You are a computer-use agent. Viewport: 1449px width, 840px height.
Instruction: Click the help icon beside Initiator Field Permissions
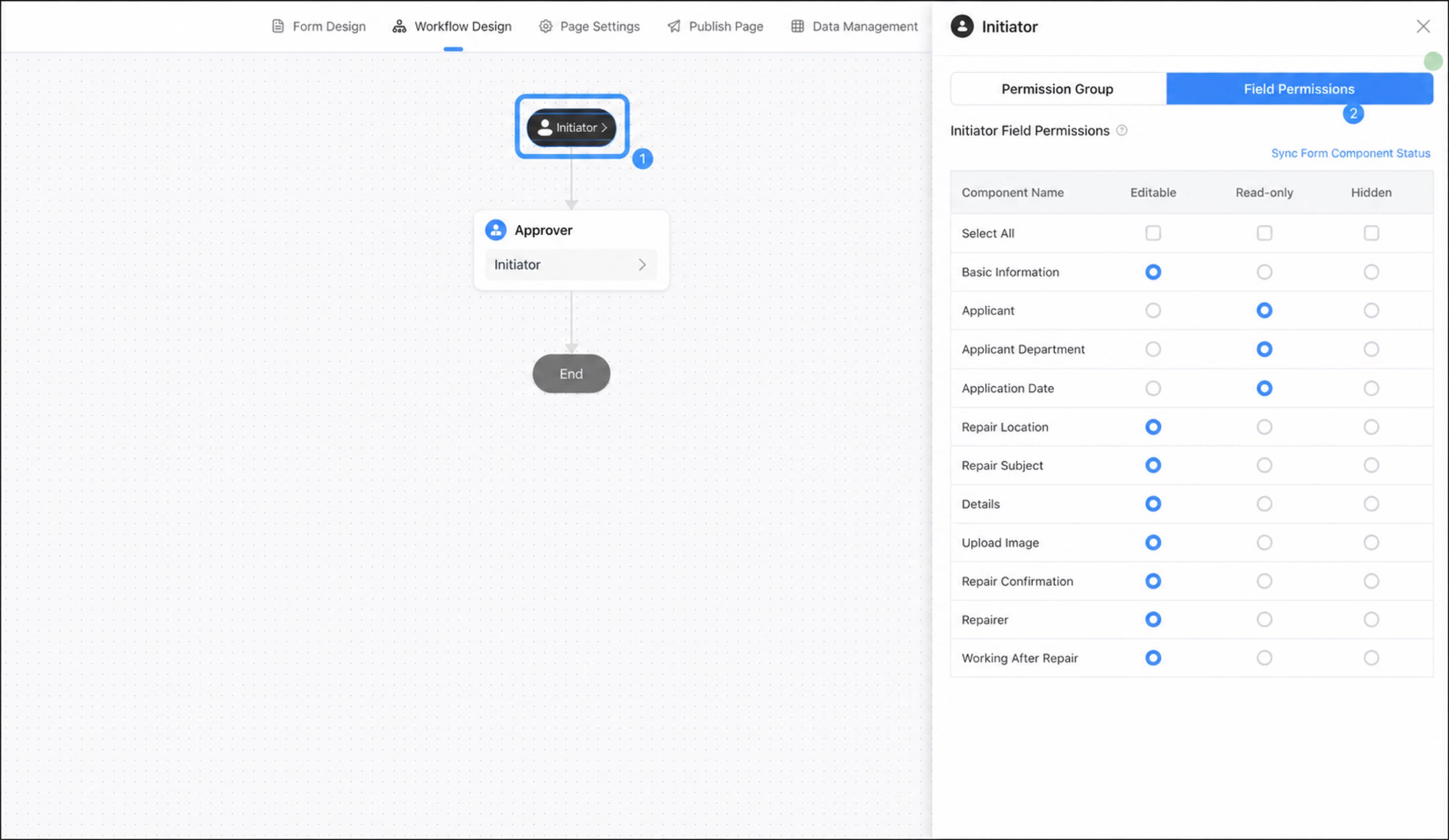click(x=1121, y=131)
